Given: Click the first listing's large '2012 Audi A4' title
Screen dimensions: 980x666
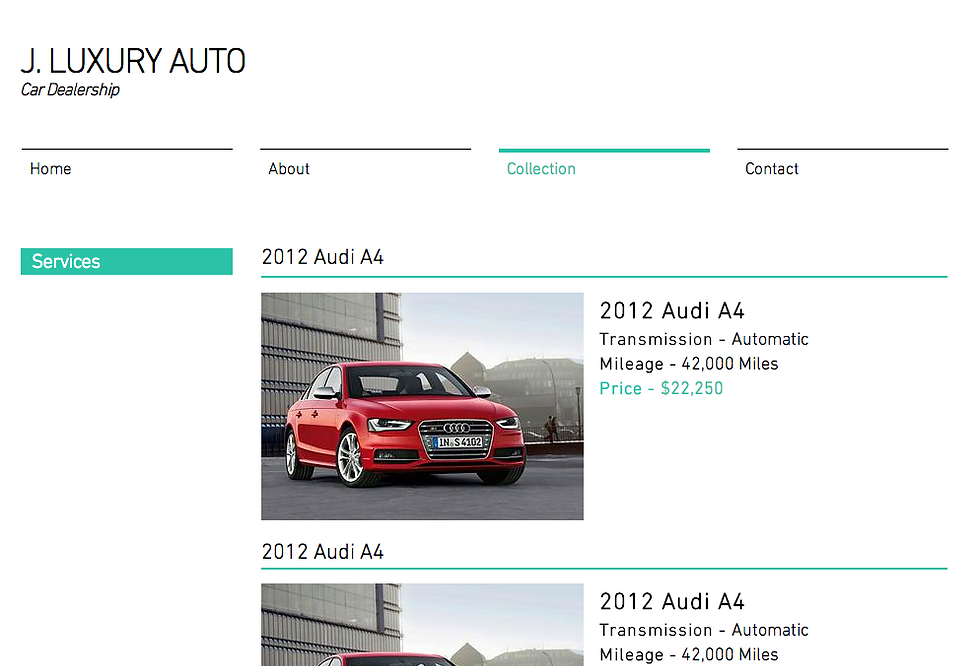Looking at the screenshot, I should (672, 311).
